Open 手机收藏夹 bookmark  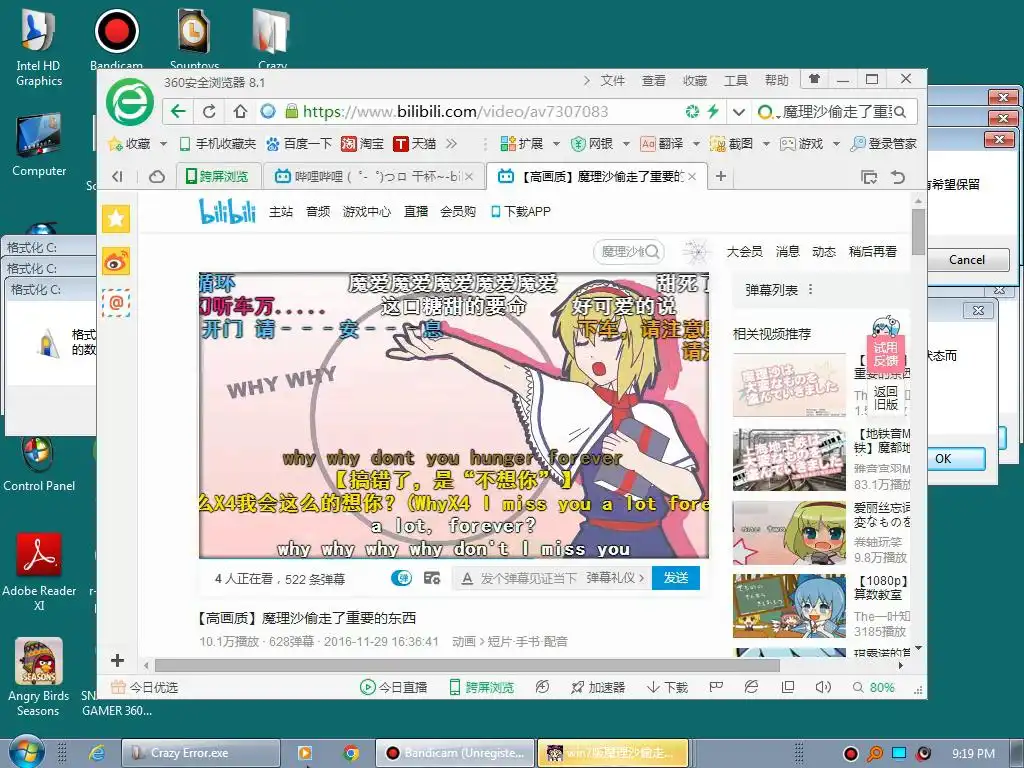point(218,144)
